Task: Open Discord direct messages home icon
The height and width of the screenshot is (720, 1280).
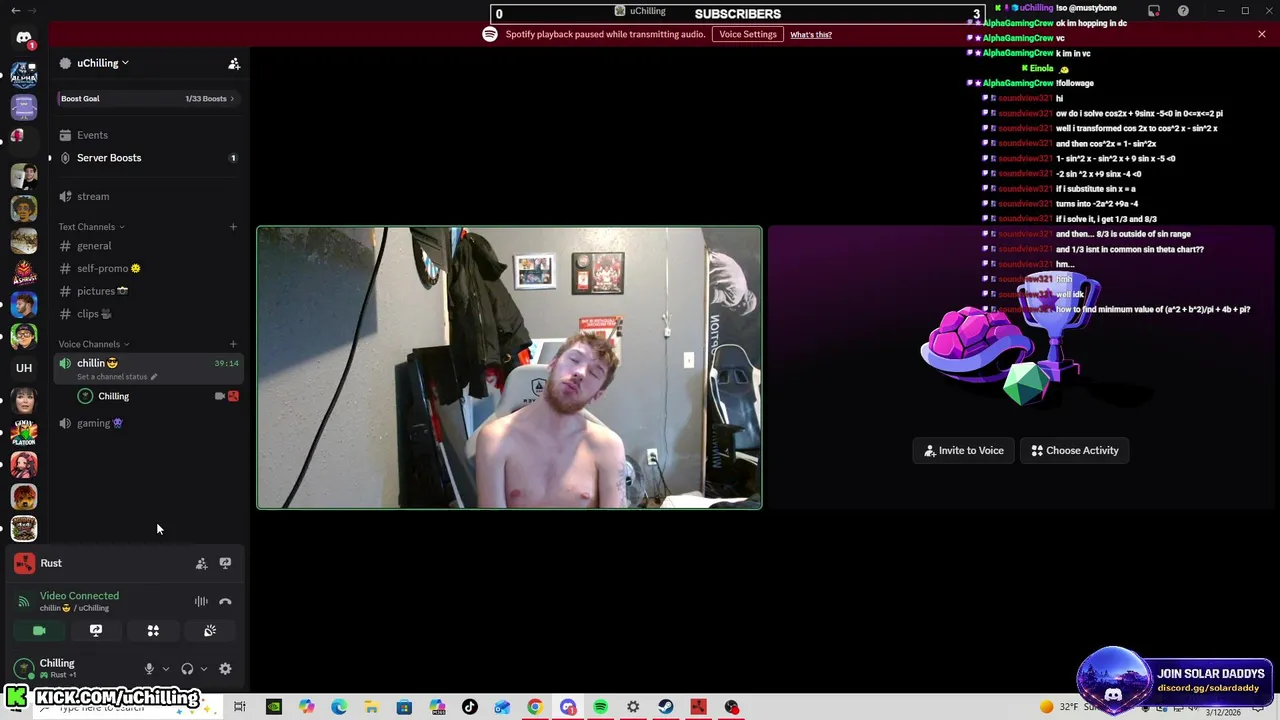Action: pos(24,38)
